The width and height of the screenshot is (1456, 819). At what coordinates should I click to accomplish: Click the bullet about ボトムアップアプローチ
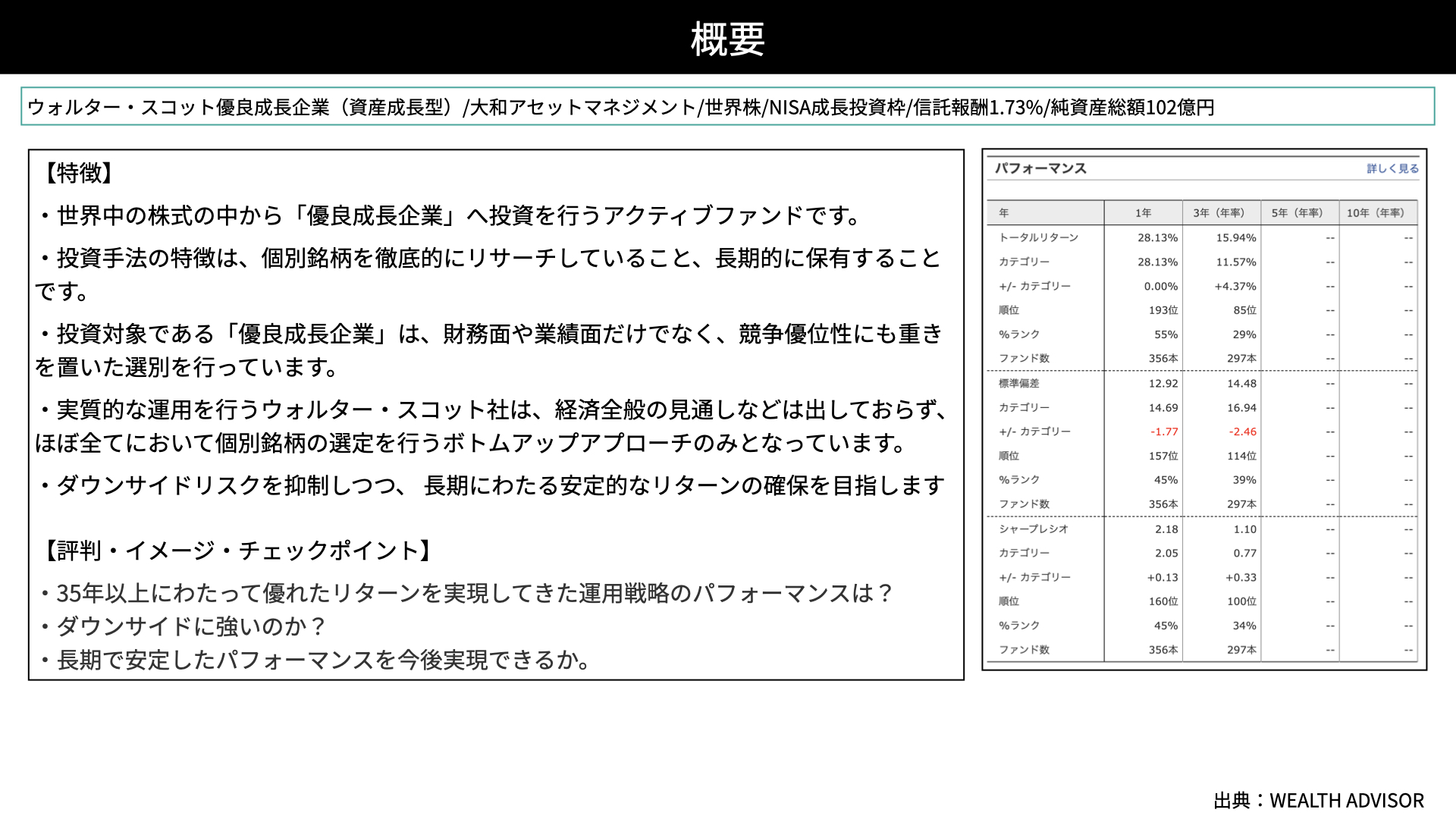(x=491, y=426)
